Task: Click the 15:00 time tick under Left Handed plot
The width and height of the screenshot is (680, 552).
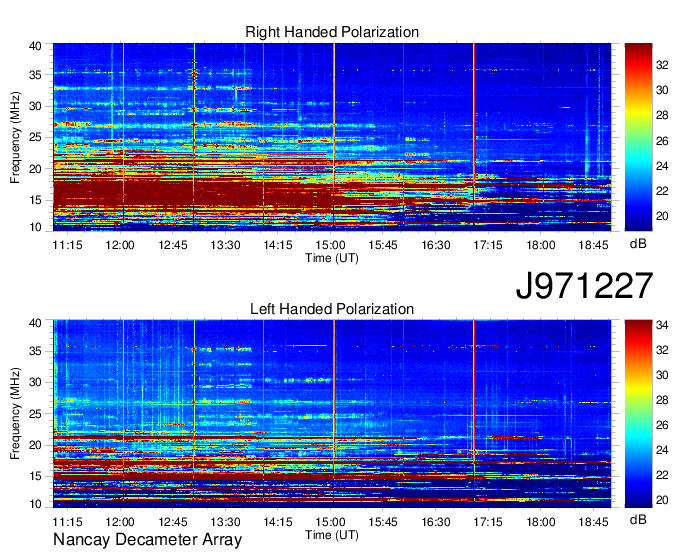Action: [x=330, y=522]
